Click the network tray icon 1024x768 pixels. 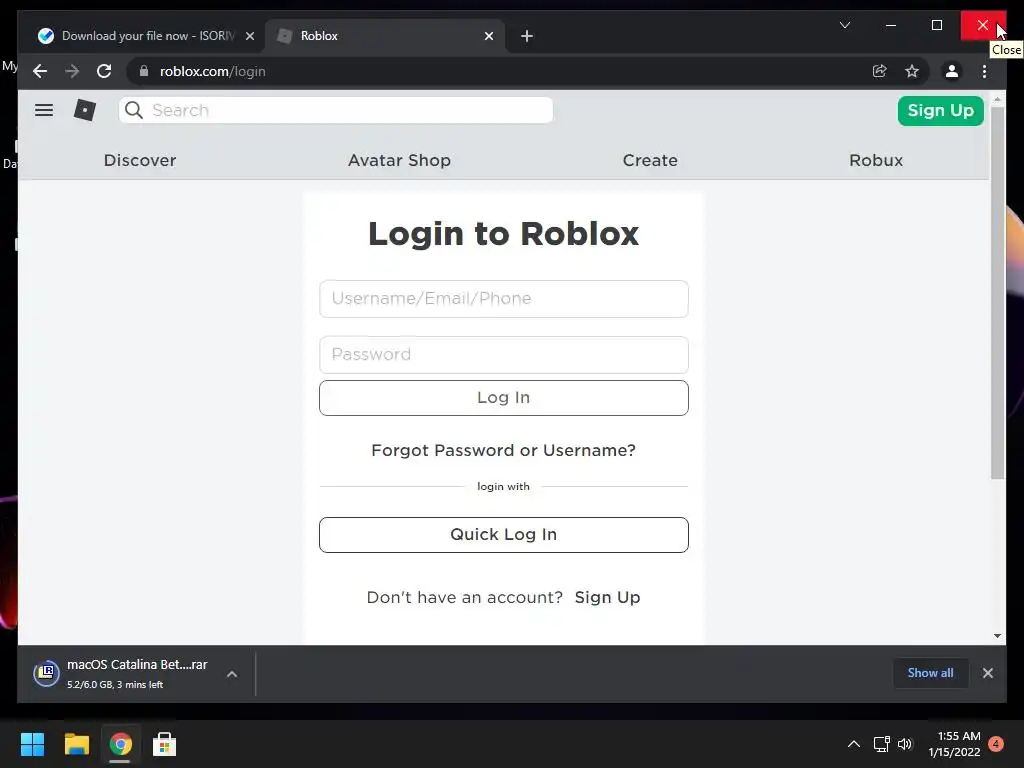(x=882, y=744)
